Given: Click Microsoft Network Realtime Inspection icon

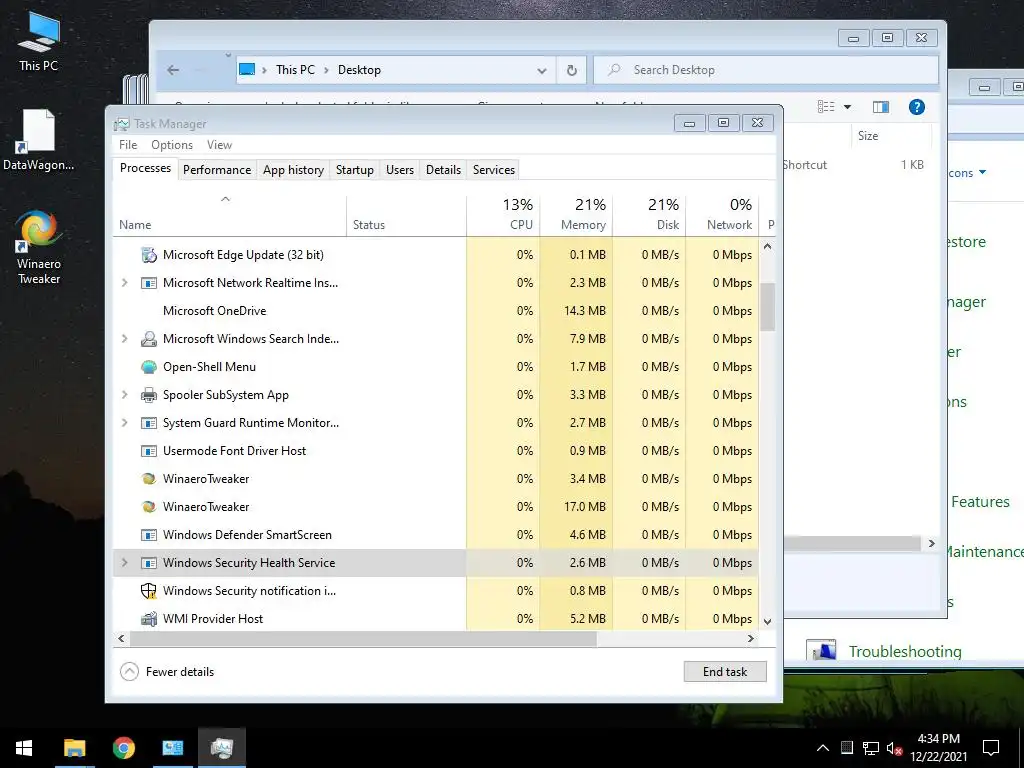Looking at the screenshot, I should point(149,283).
